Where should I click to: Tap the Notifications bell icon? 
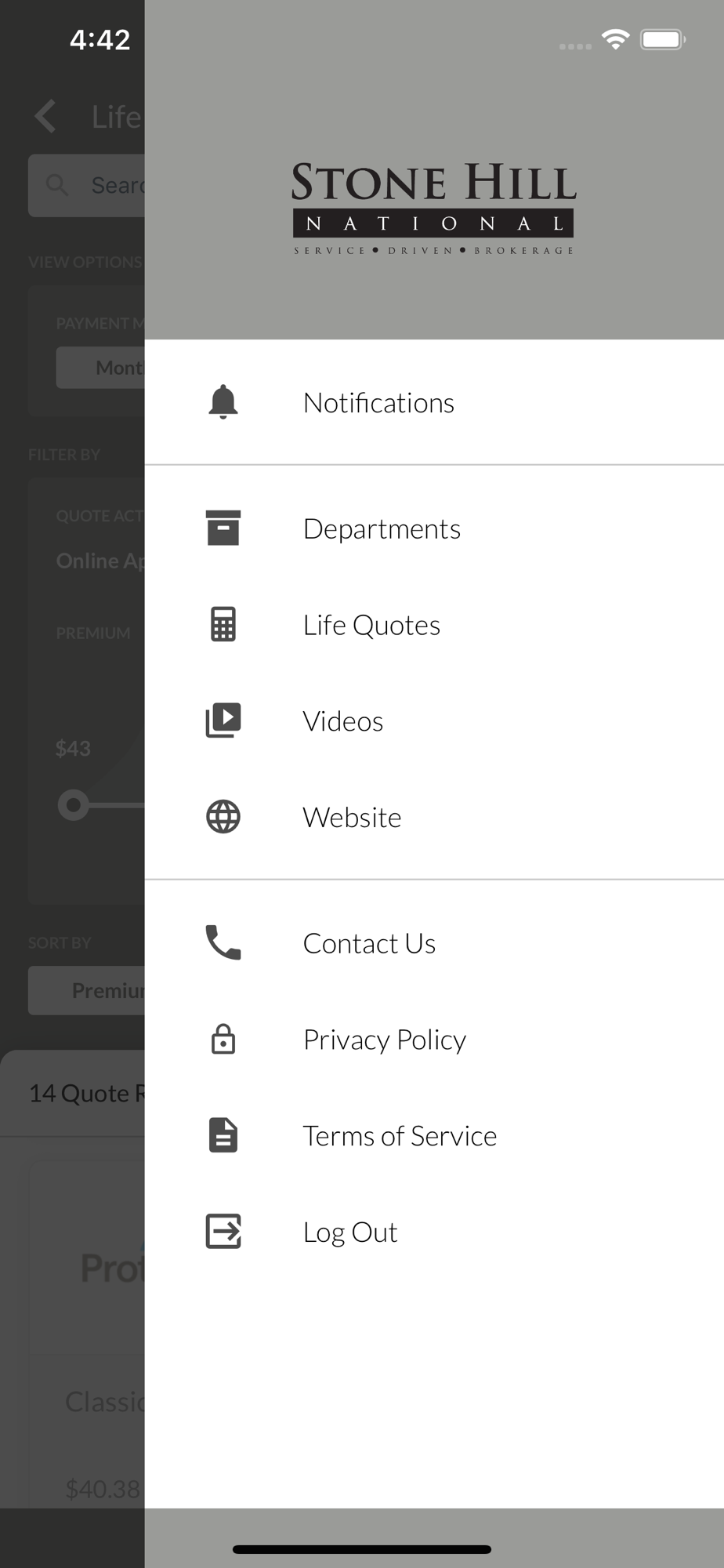tap(223, 402)
